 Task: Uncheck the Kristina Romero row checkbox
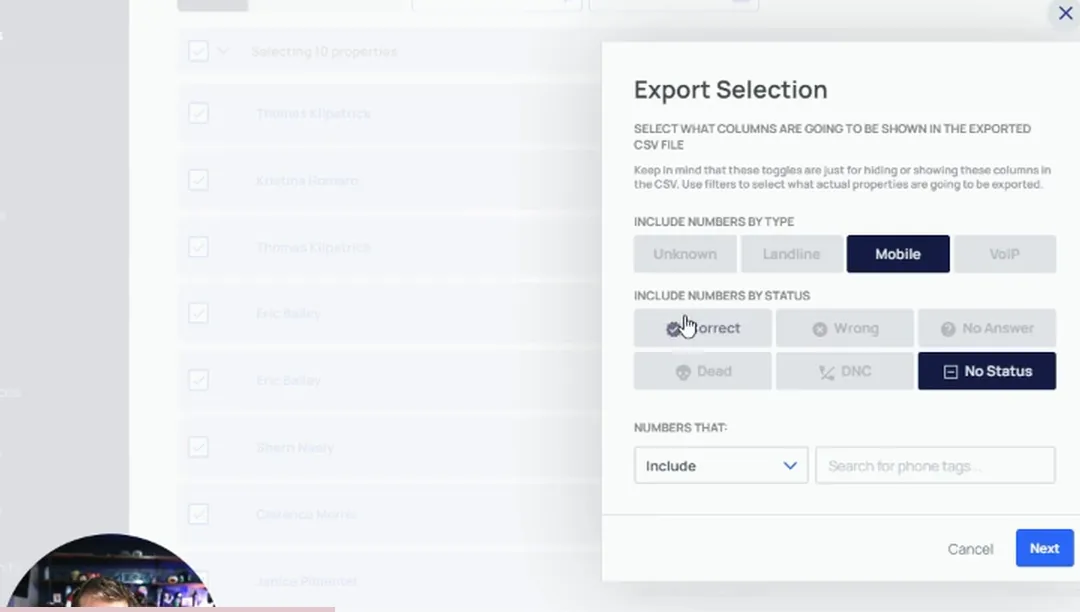coord(198,180)
